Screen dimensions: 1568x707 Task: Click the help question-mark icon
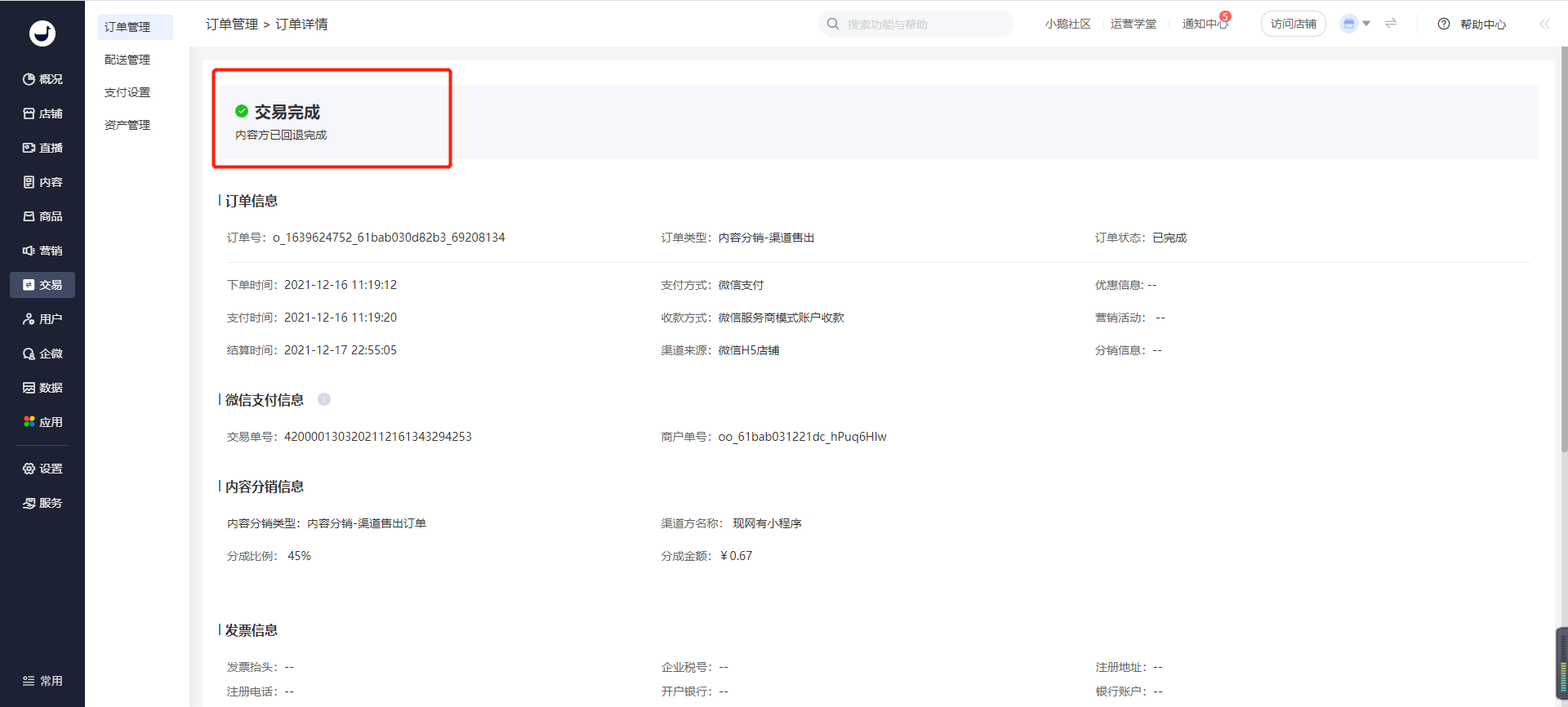coord(1444,24)
